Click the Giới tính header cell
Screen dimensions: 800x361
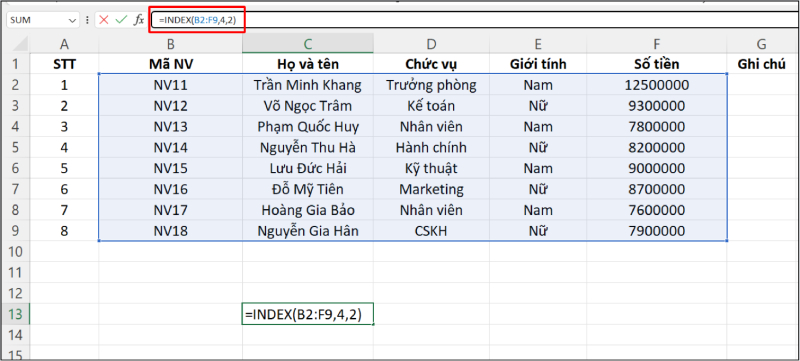538,64
